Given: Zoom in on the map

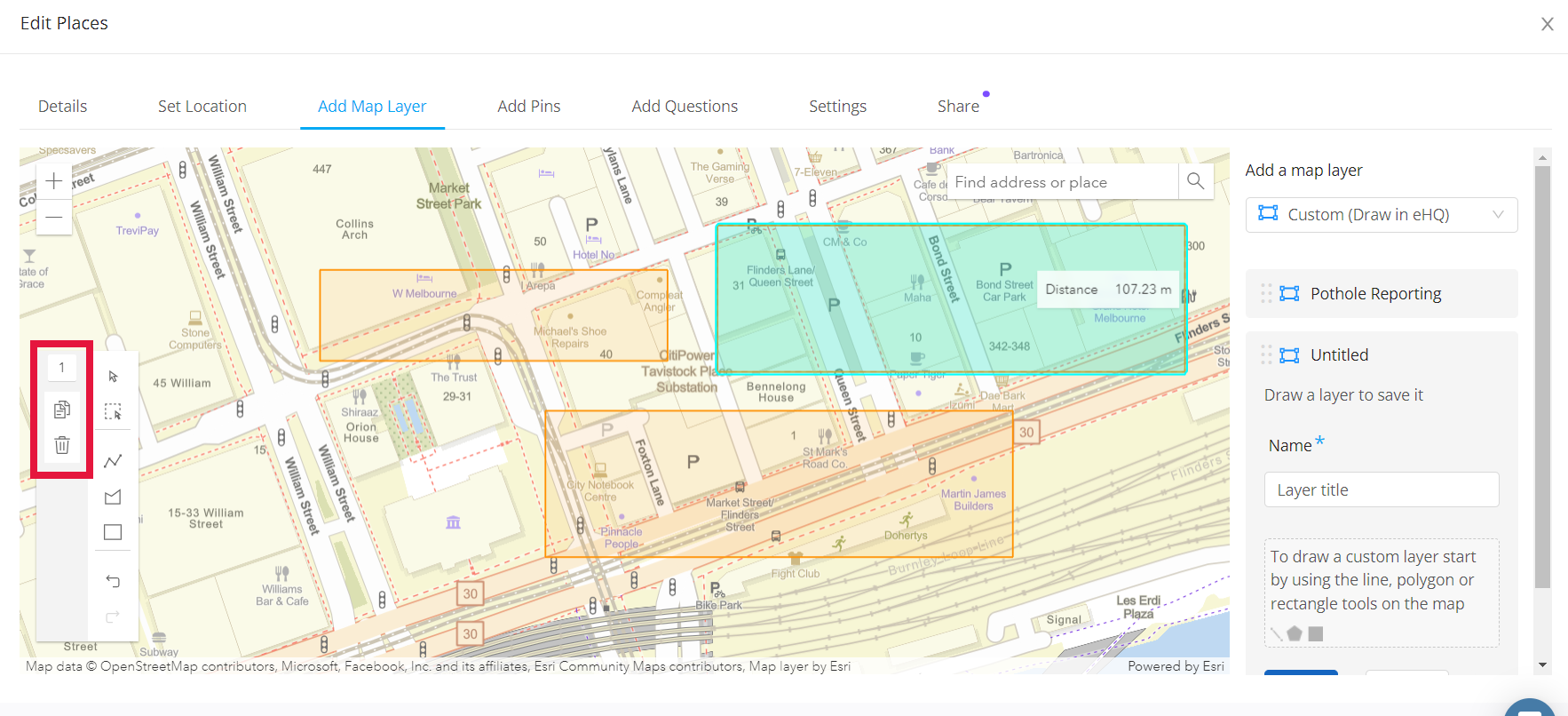Looking at the screenshot, I should (x=54, y=181).
